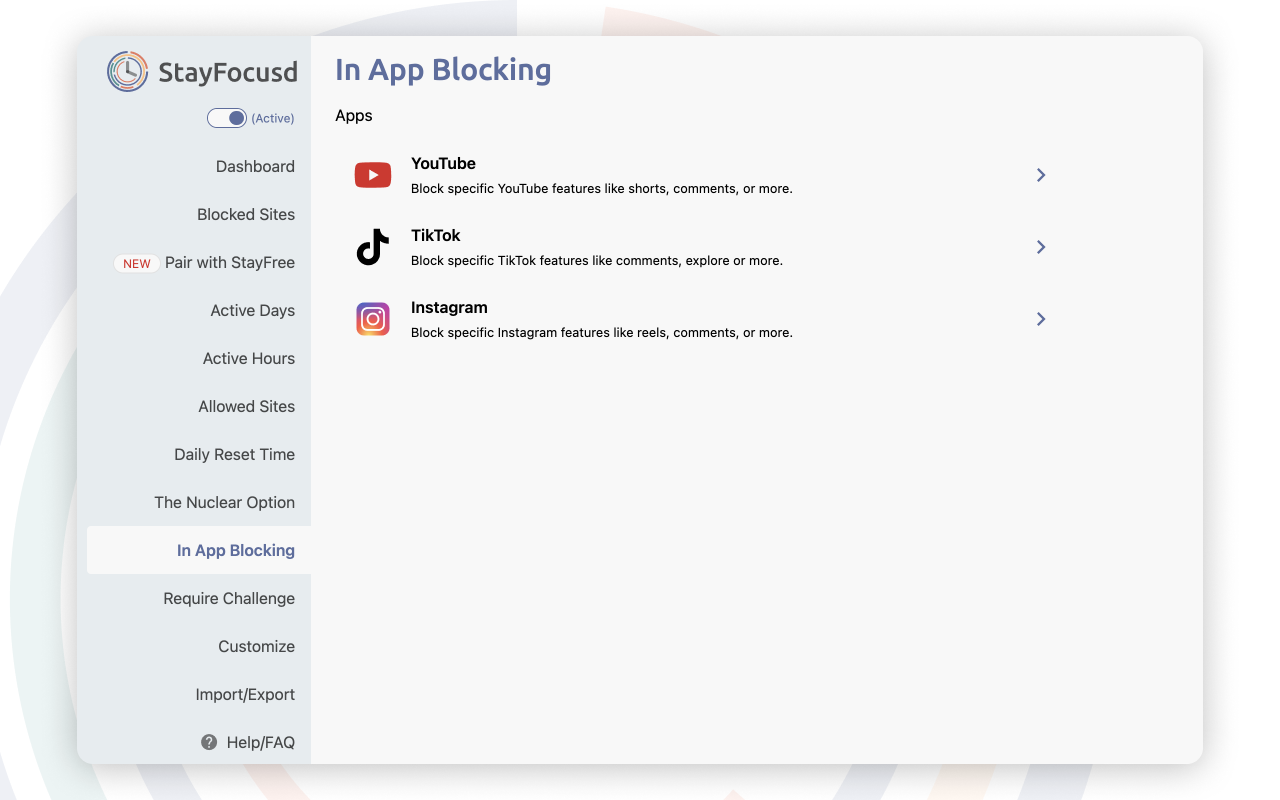The width and height of the screenshot is (1280, 800).
Task: Click the Help/FAQ question mark icon
Action: [x=209, y=742]
